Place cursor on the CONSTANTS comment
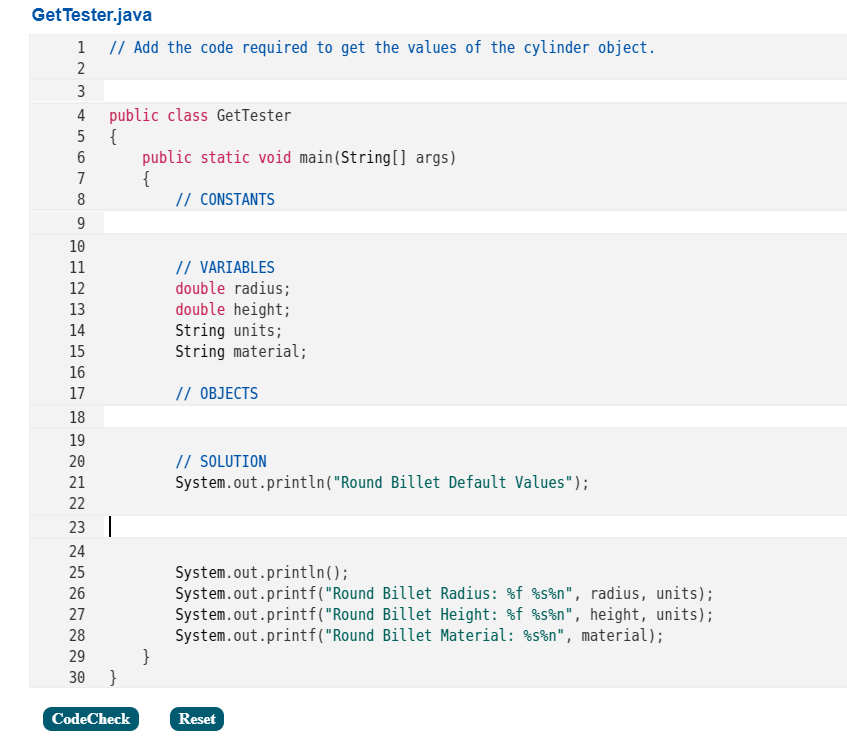 (x=224, y=199)
